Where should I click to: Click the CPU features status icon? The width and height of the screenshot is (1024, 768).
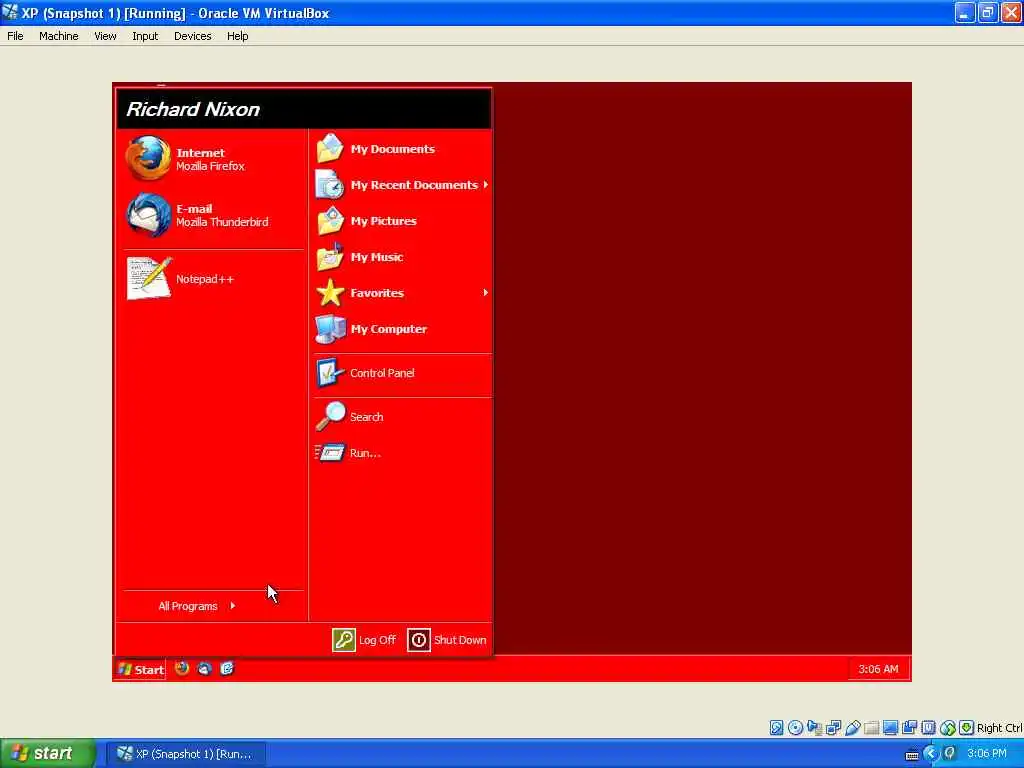(x=928, y=728)
